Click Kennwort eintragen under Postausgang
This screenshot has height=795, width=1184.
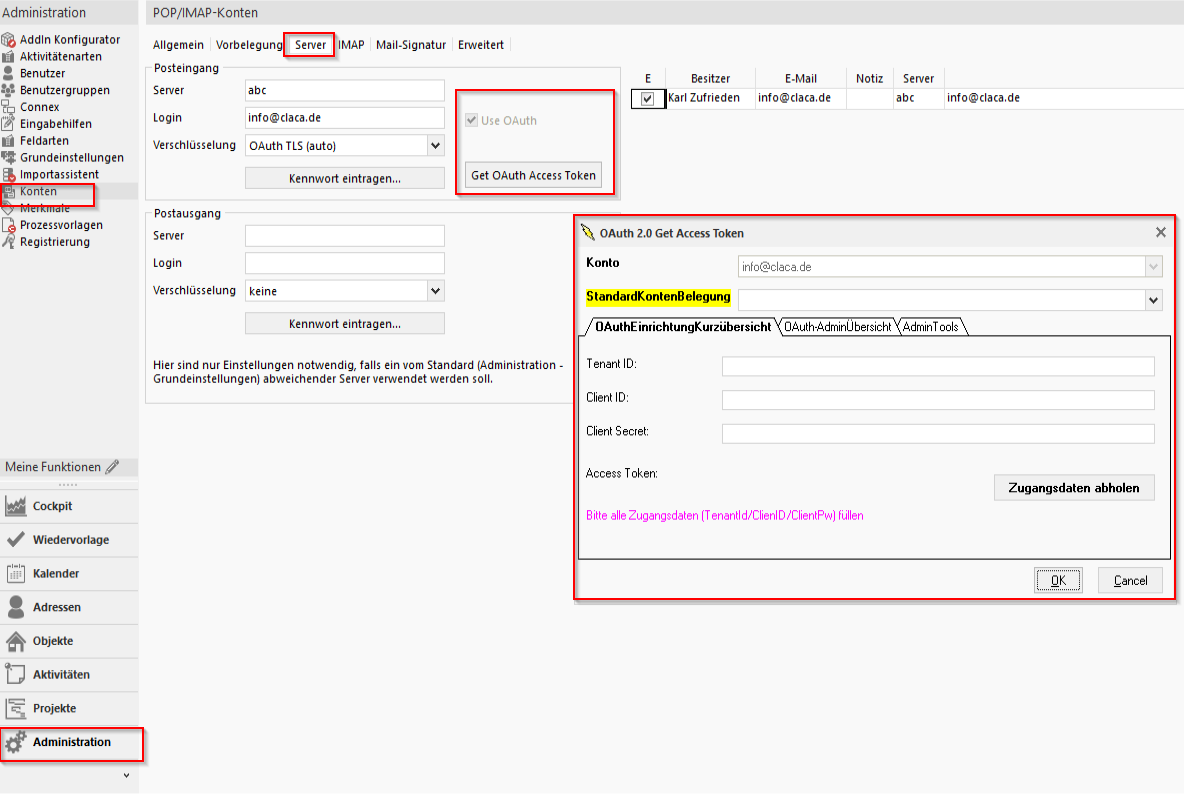344,323
